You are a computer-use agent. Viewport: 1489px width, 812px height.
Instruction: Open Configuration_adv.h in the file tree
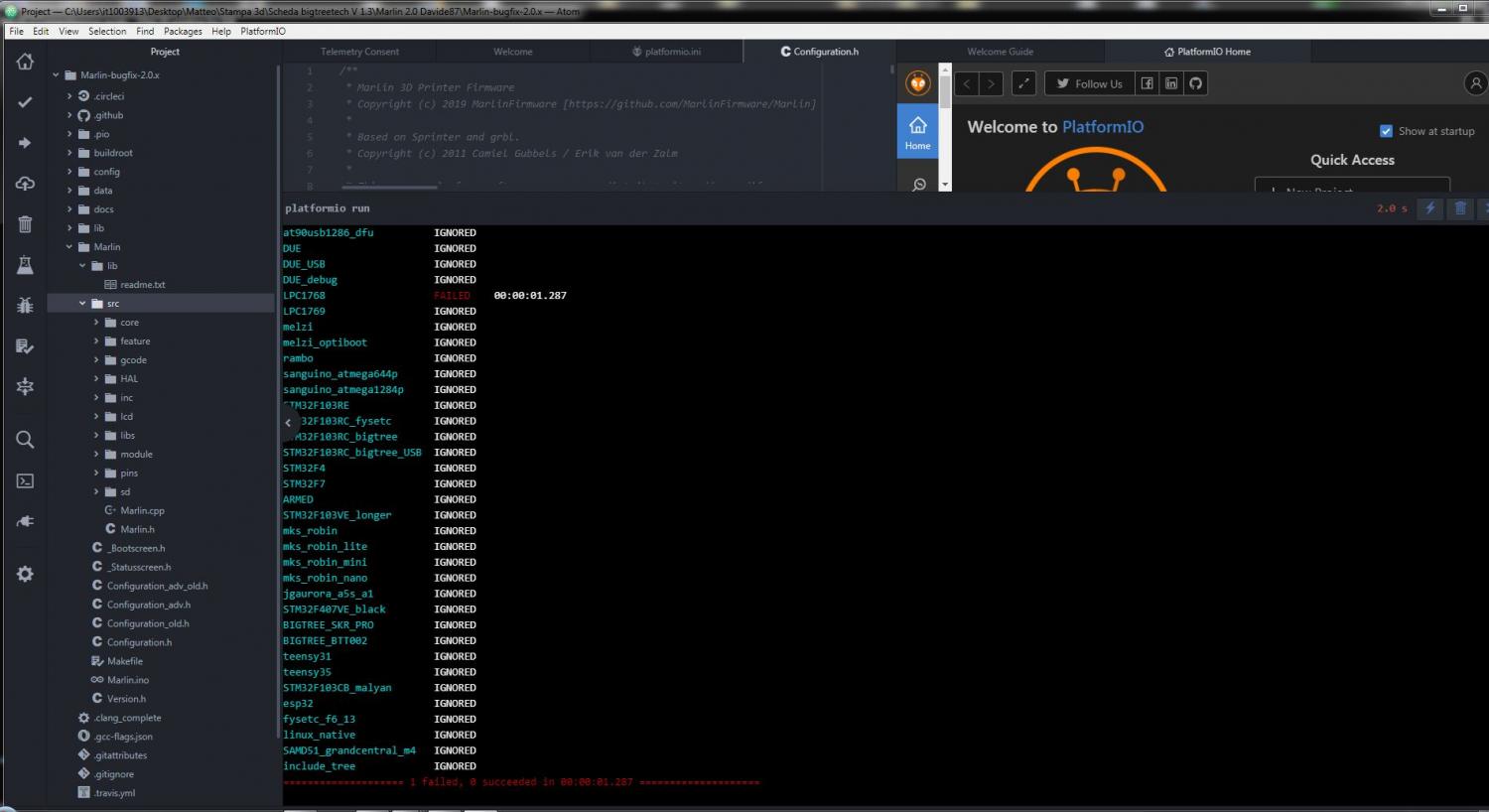pyautogui.click(x=149, y=605)
